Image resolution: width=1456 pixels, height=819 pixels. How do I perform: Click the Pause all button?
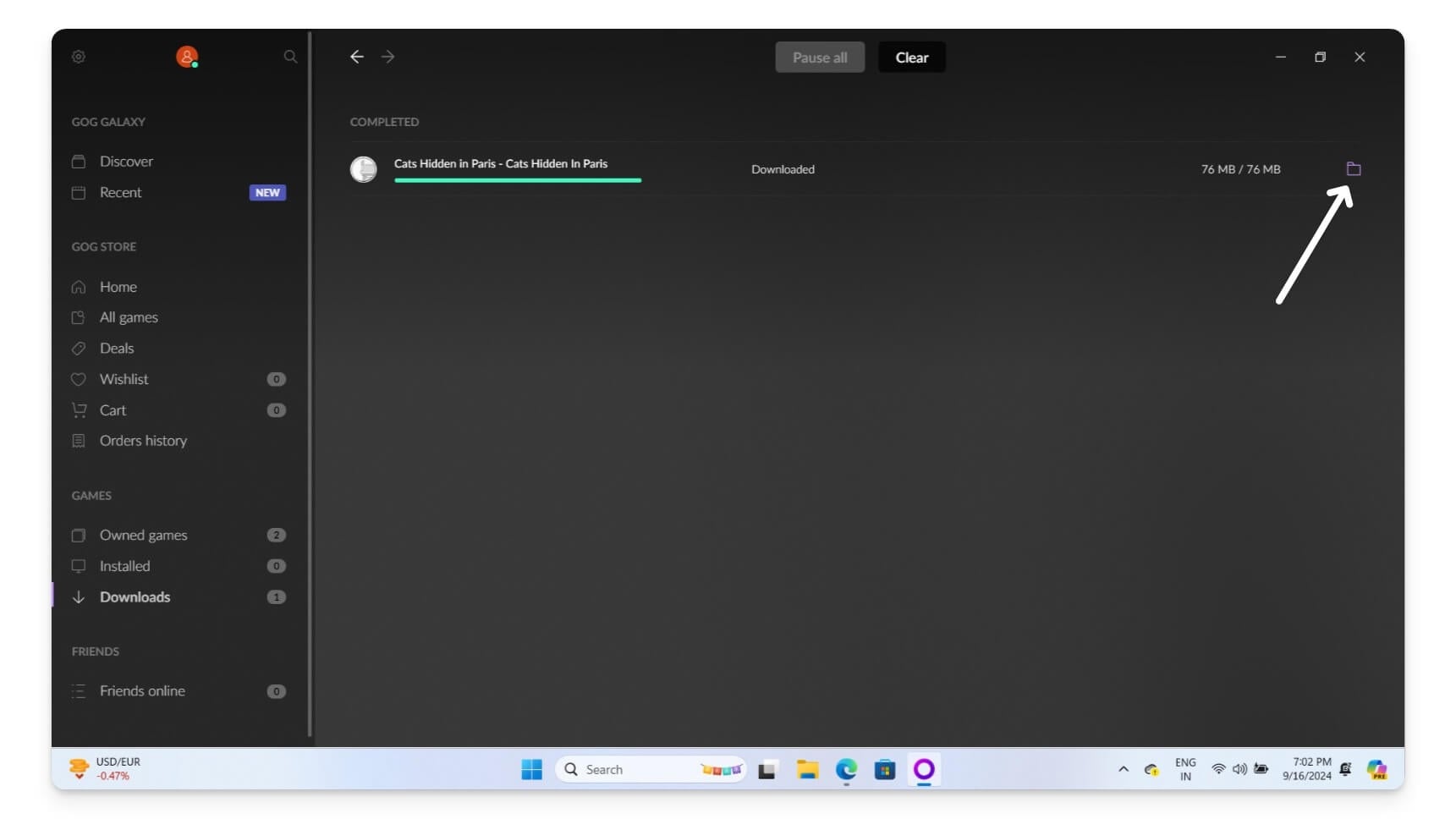click(820, 58)
